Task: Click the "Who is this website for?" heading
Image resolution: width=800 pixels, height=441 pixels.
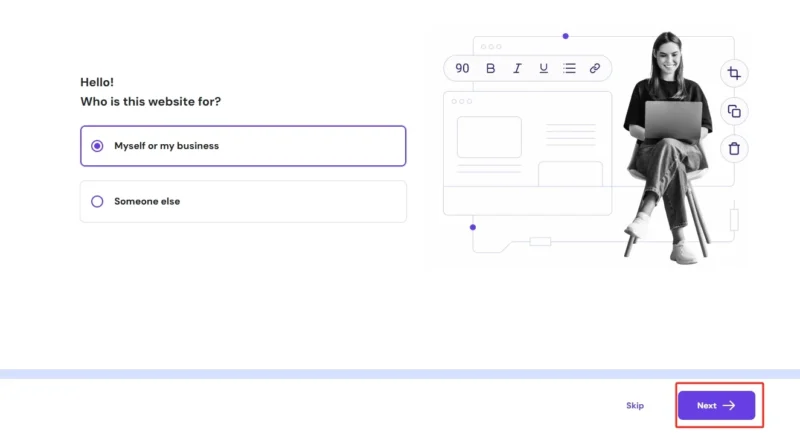Action: [x=151, y=102]
